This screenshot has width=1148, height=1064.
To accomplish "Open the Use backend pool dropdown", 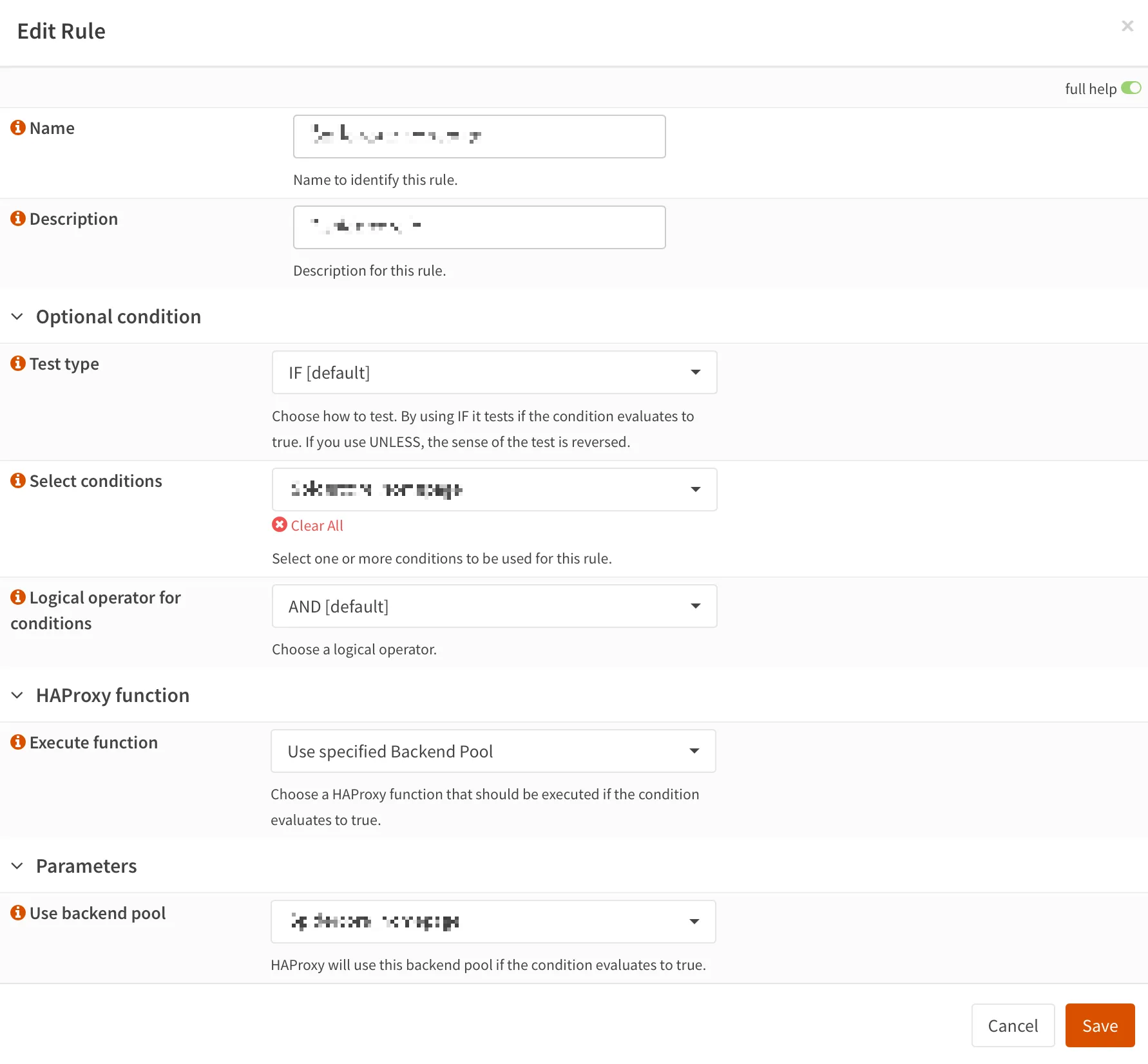I will (493, 922).
